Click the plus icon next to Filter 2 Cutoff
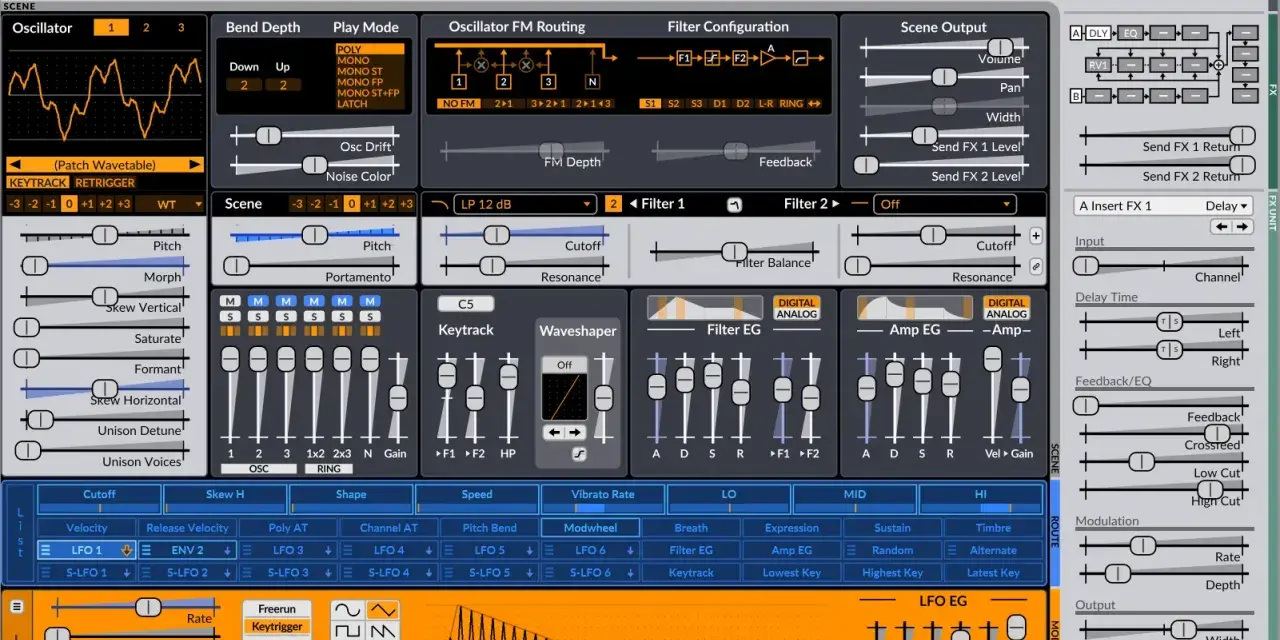 click(1036, 236)
